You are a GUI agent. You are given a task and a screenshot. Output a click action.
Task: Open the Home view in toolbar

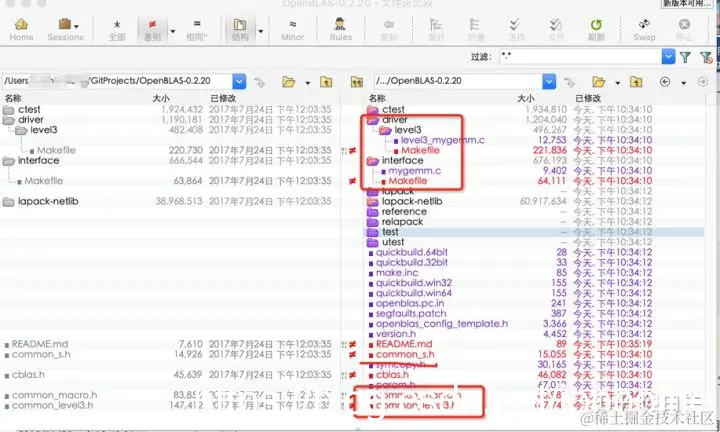point(21,29)
